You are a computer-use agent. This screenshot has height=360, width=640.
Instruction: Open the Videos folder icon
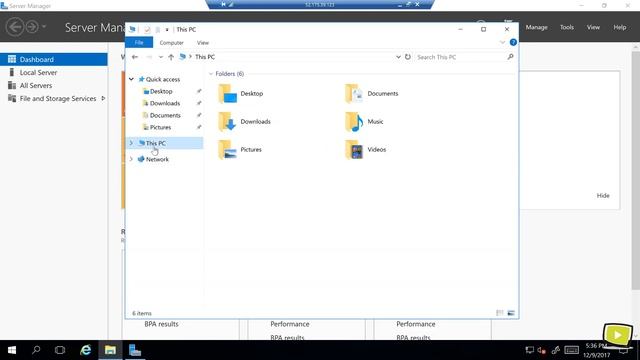coord(354,150)
